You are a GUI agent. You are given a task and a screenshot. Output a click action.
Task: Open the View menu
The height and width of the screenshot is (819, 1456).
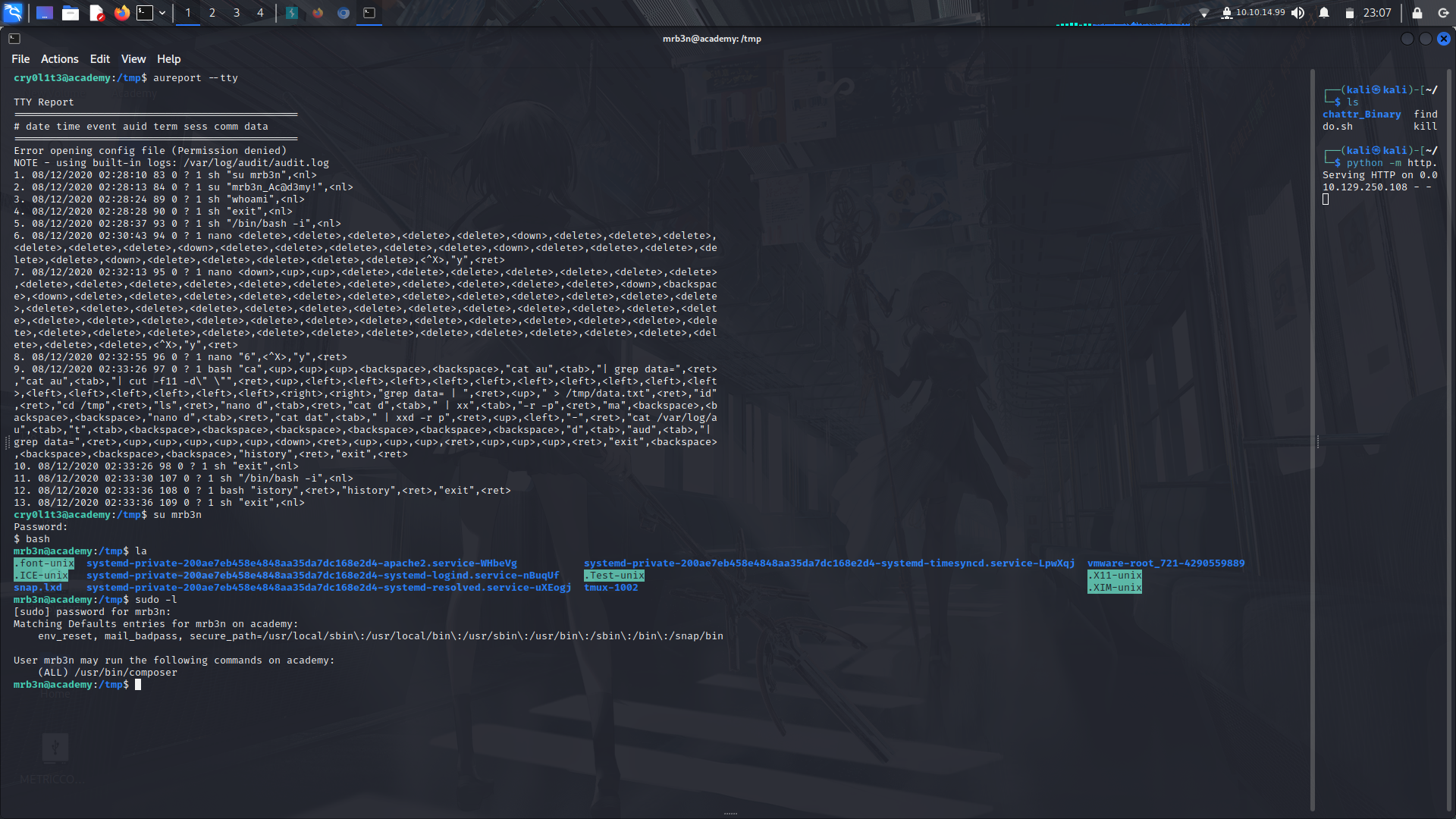tap(133, 58)
